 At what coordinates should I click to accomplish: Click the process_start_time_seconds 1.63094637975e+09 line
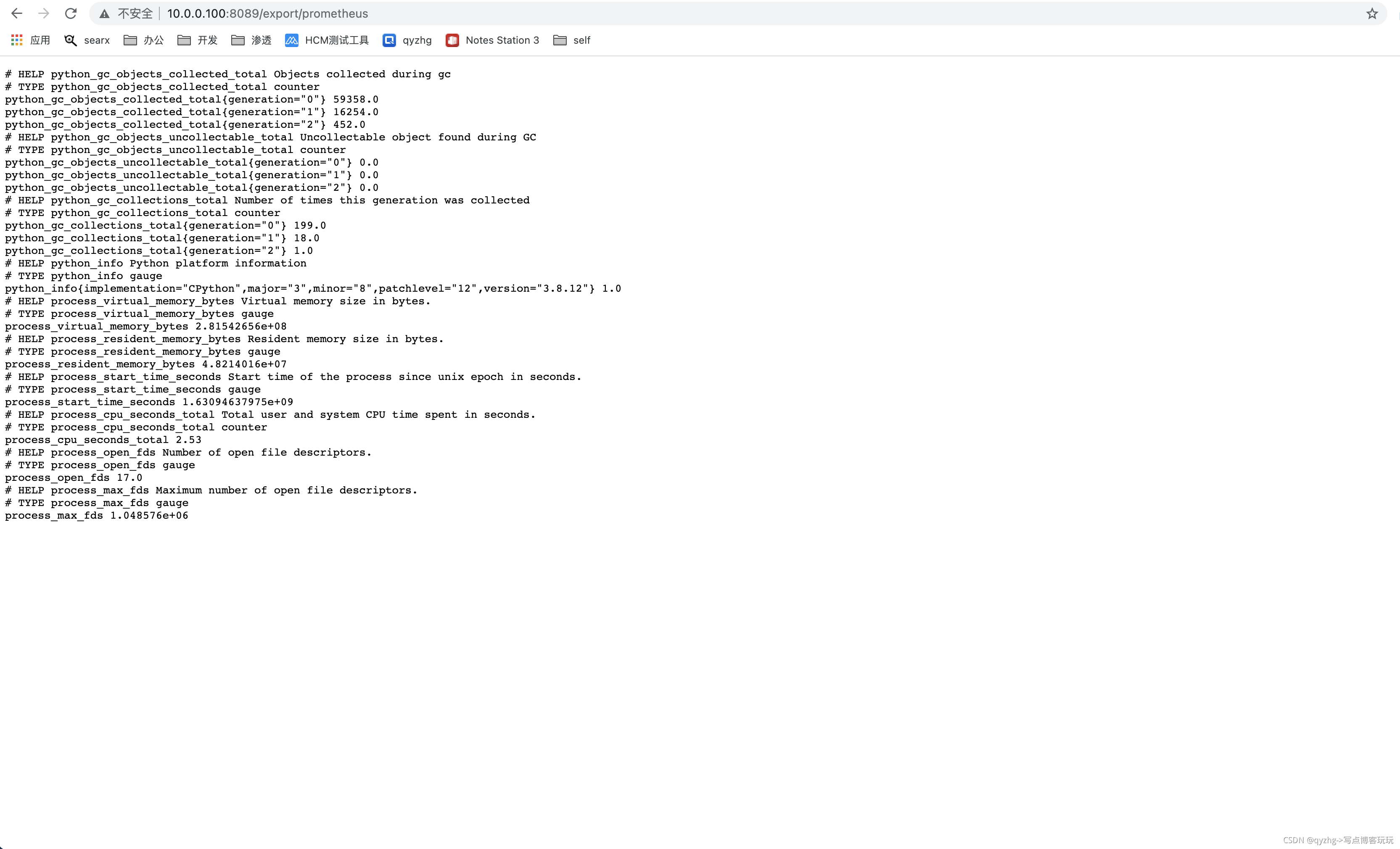click(149, 402)
